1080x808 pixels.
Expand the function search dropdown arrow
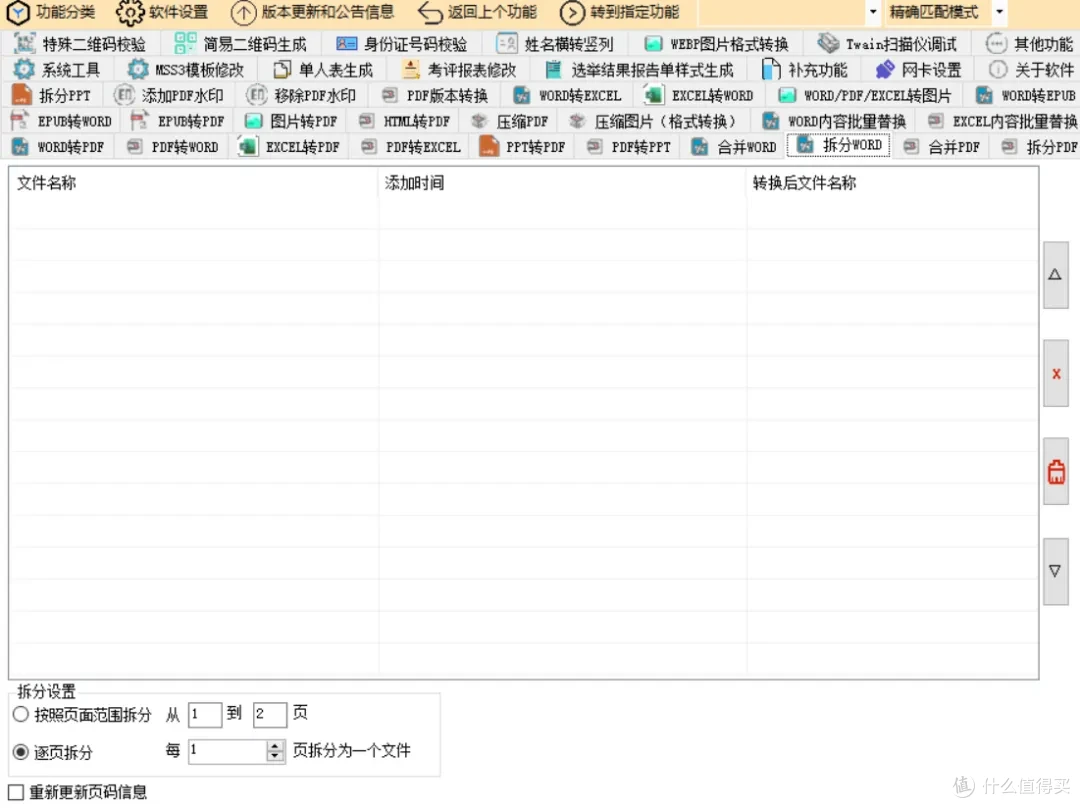click(873, 12)
